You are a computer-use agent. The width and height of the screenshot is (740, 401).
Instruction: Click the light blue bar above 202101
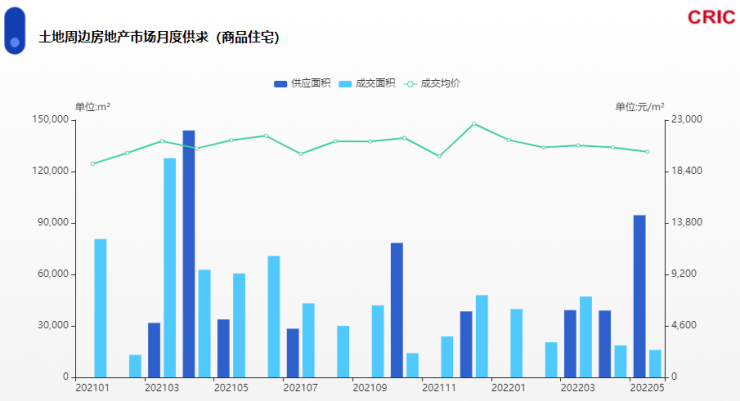[x=101, y=308]
